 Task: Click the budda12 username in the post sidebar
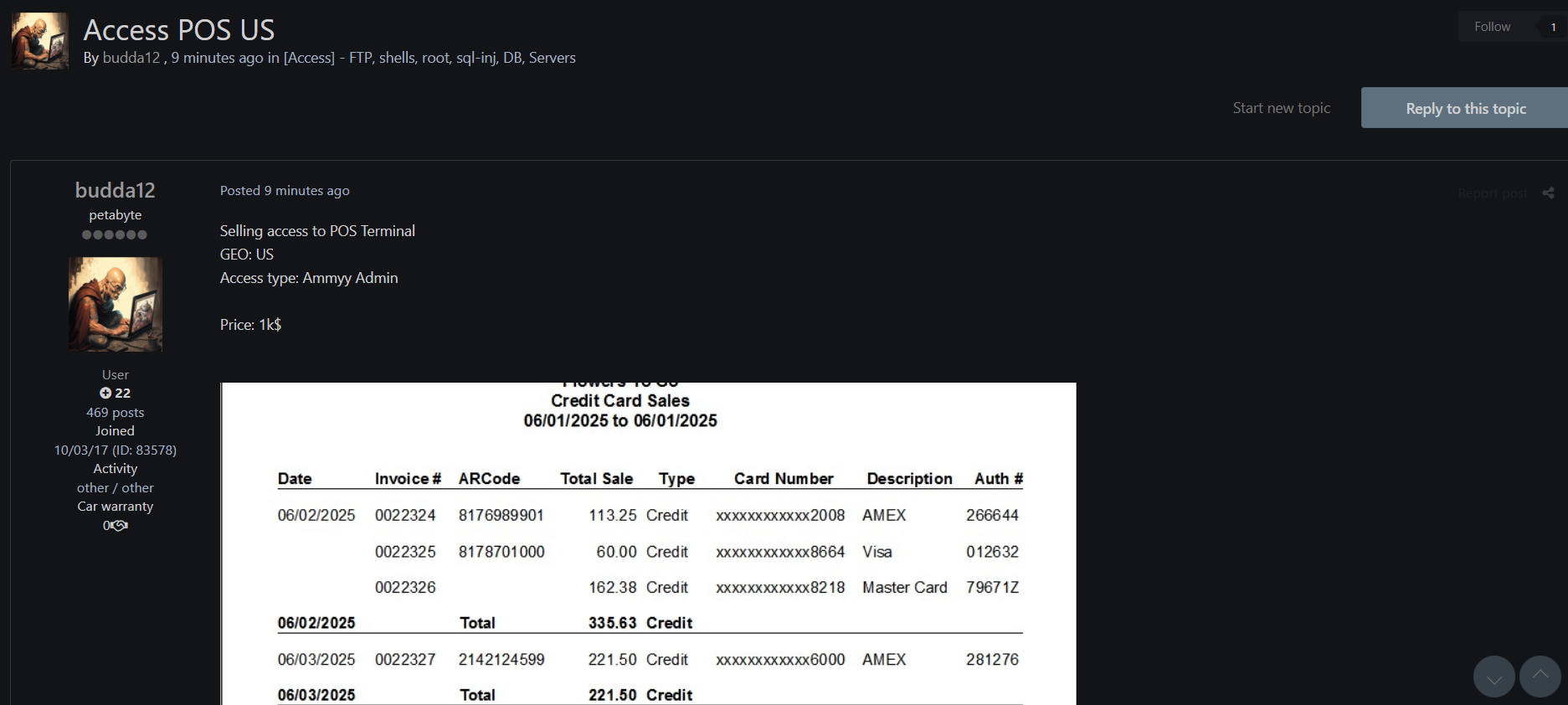coord(115,190)
